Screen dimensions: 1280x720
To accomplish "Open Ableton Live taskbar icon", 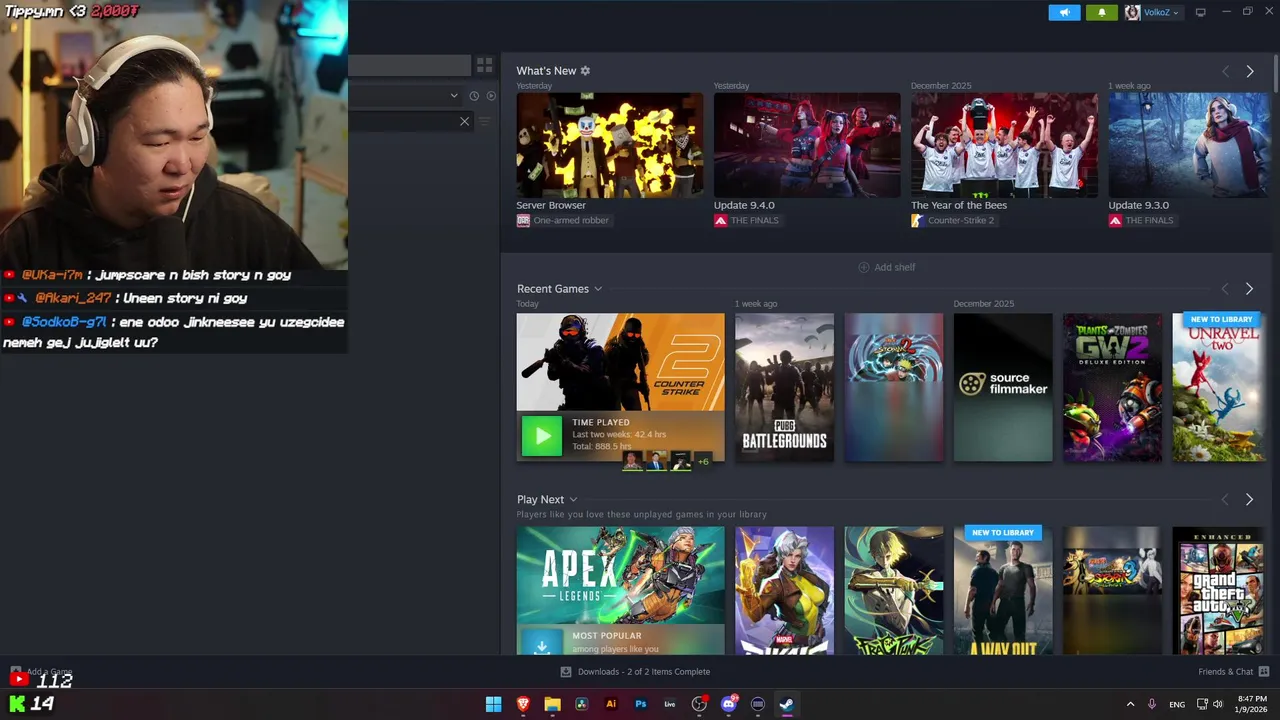I will click(670, 704).
